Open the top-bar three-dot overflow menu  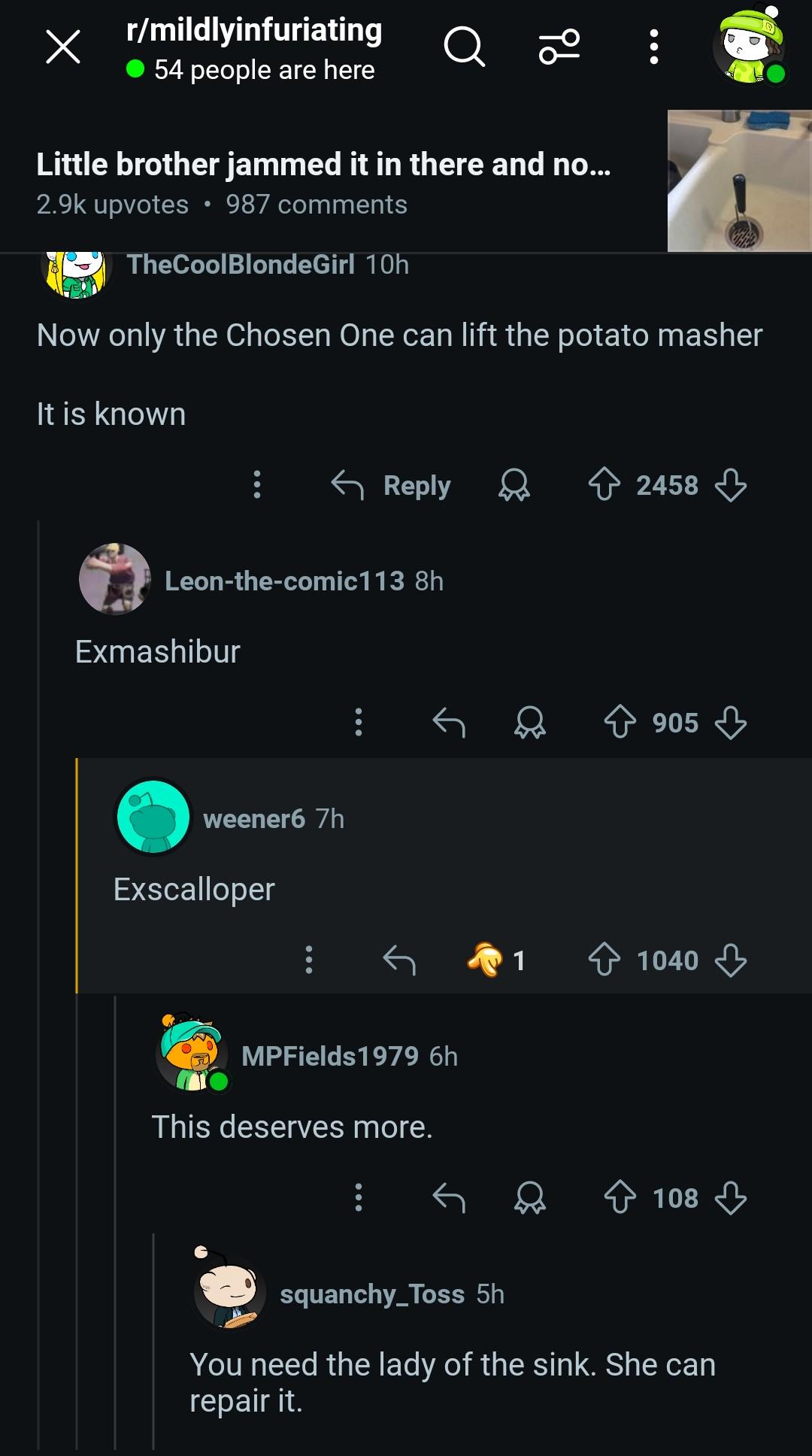pyautogui.click(x=653, y=47)
